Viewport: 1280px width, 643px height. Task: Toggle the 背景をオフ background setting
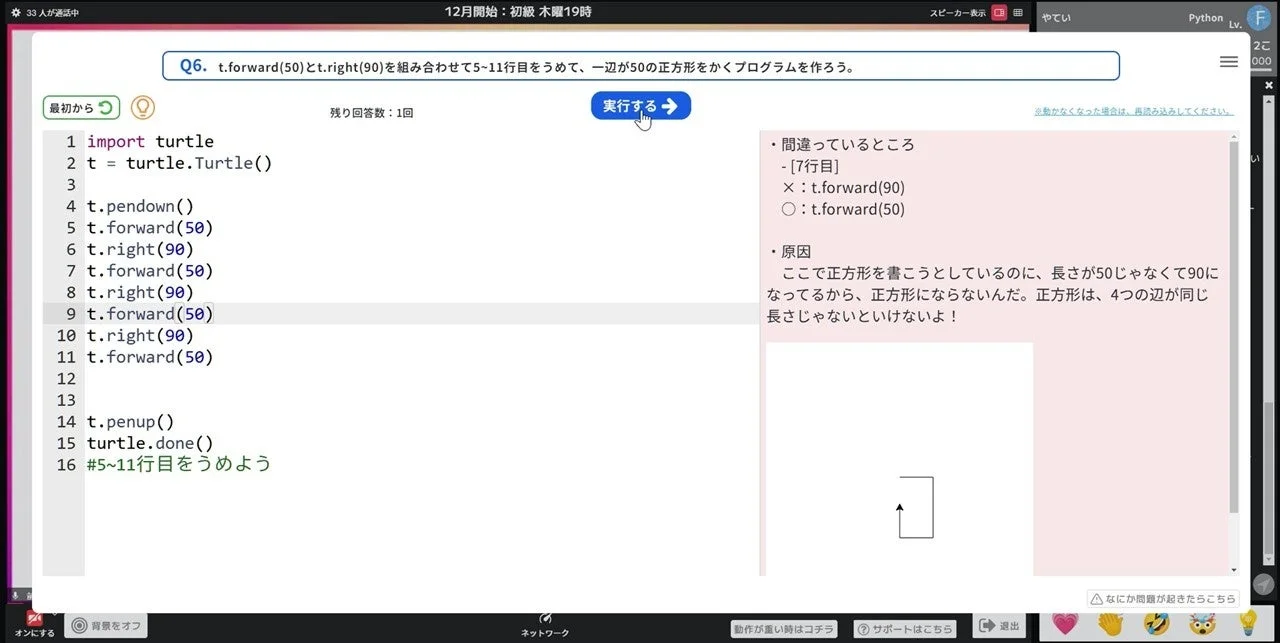tap(105, 625)
